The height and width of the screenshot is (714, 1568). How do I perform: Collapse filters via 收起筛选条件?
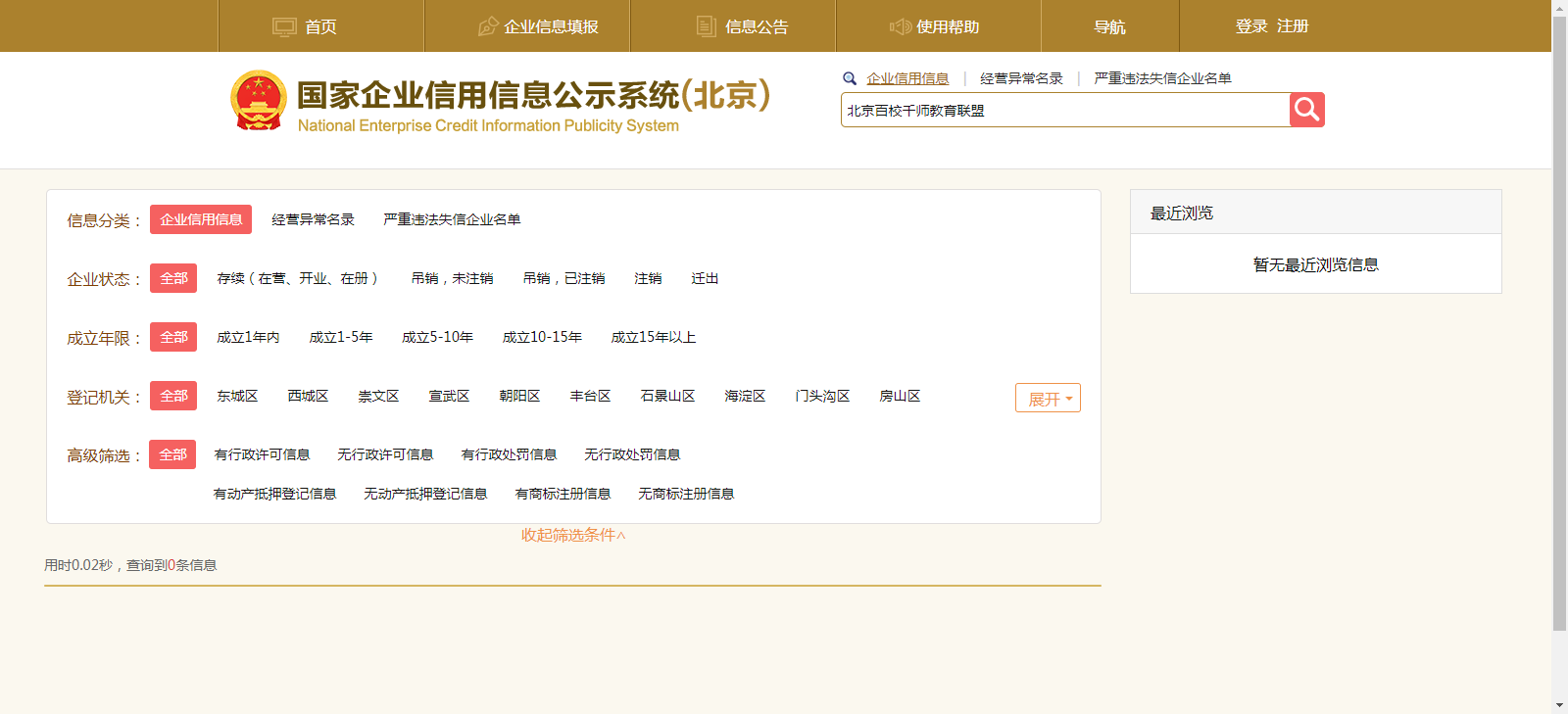[573, 535]
